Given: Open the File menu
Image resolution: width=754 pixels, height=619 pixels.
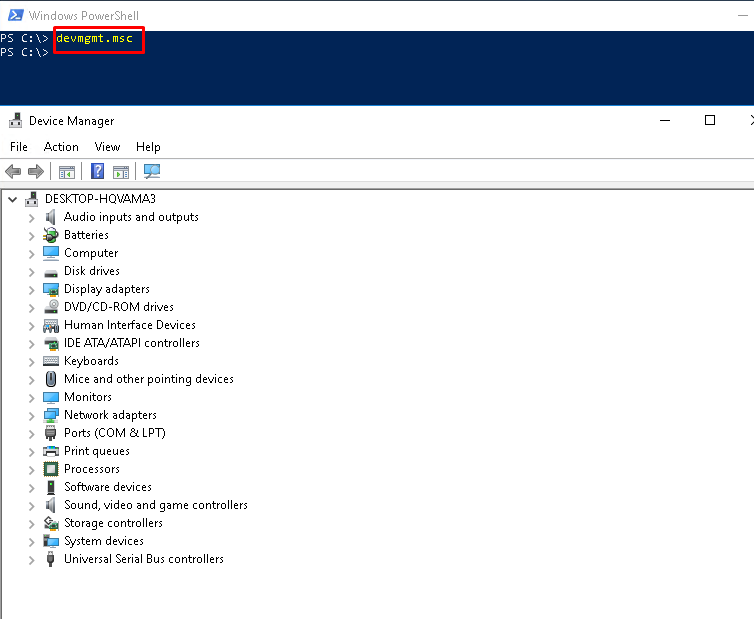Looking at the screenshot, I should coord(19,147).
